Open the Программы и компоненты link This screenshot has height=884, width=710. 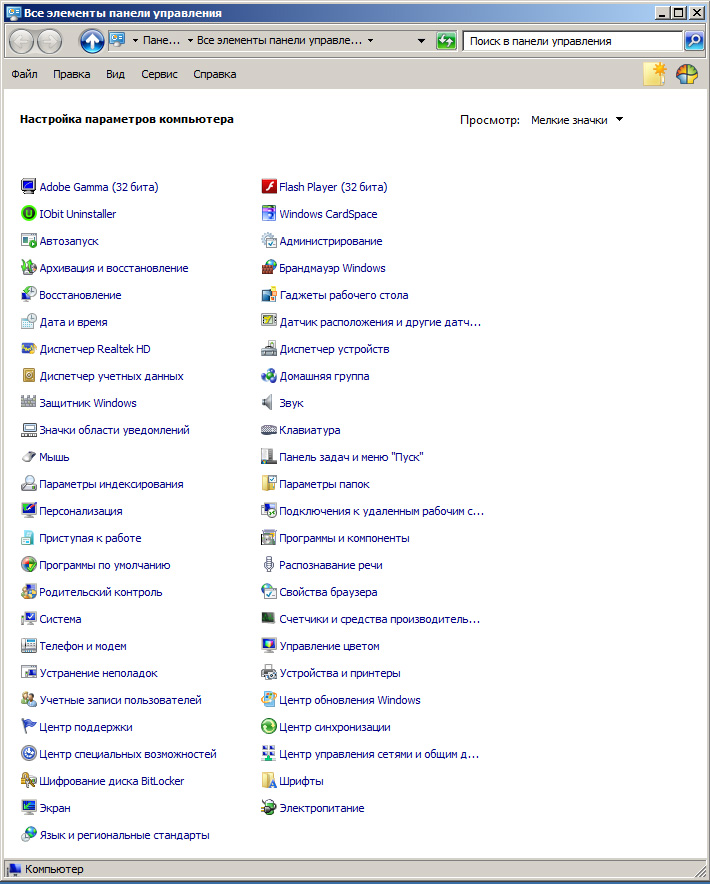(344, 538)
